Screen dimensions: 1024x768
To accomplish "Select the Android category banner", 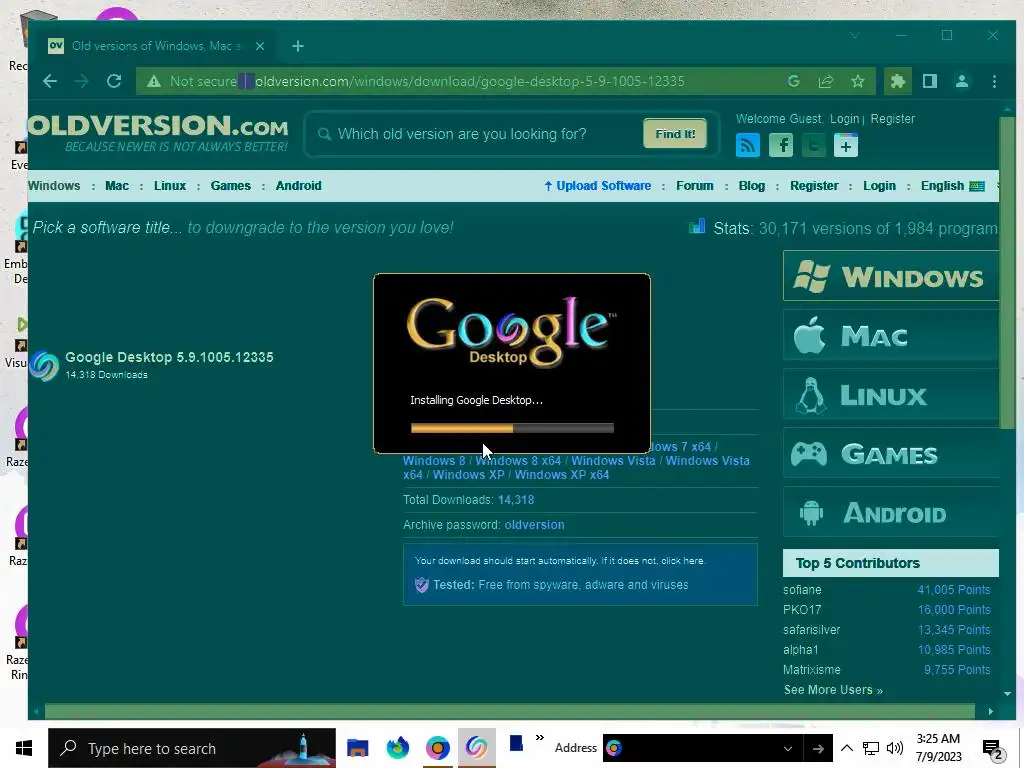I will (891, 512).
